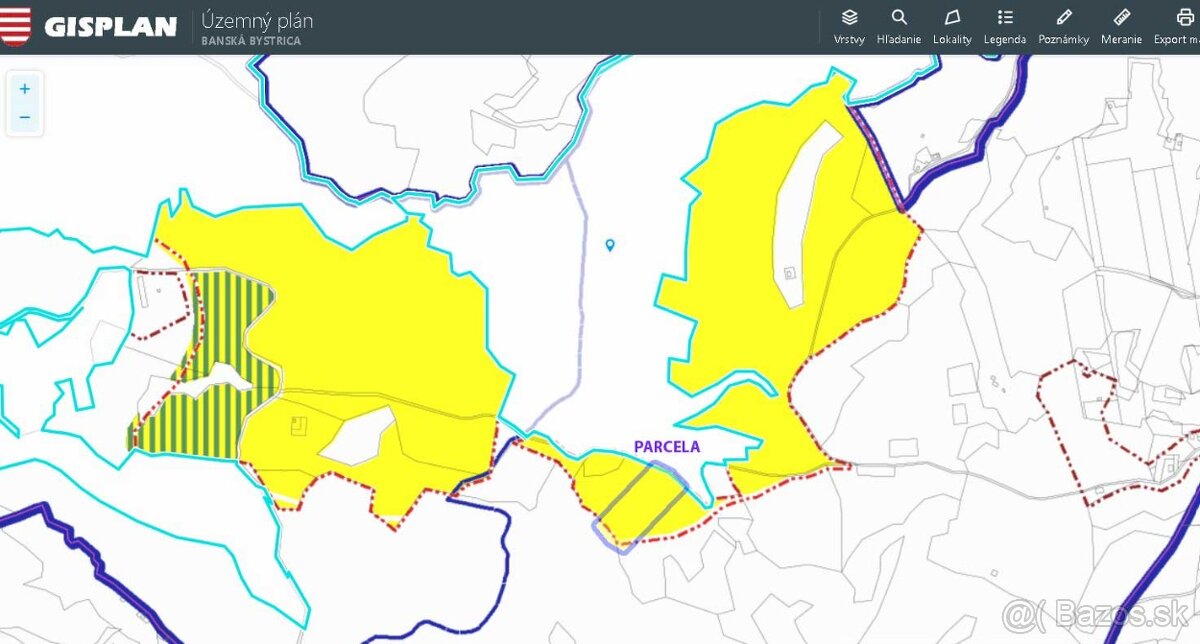Click the Banská Bystrica coat of arms logo

click(16, 26)
